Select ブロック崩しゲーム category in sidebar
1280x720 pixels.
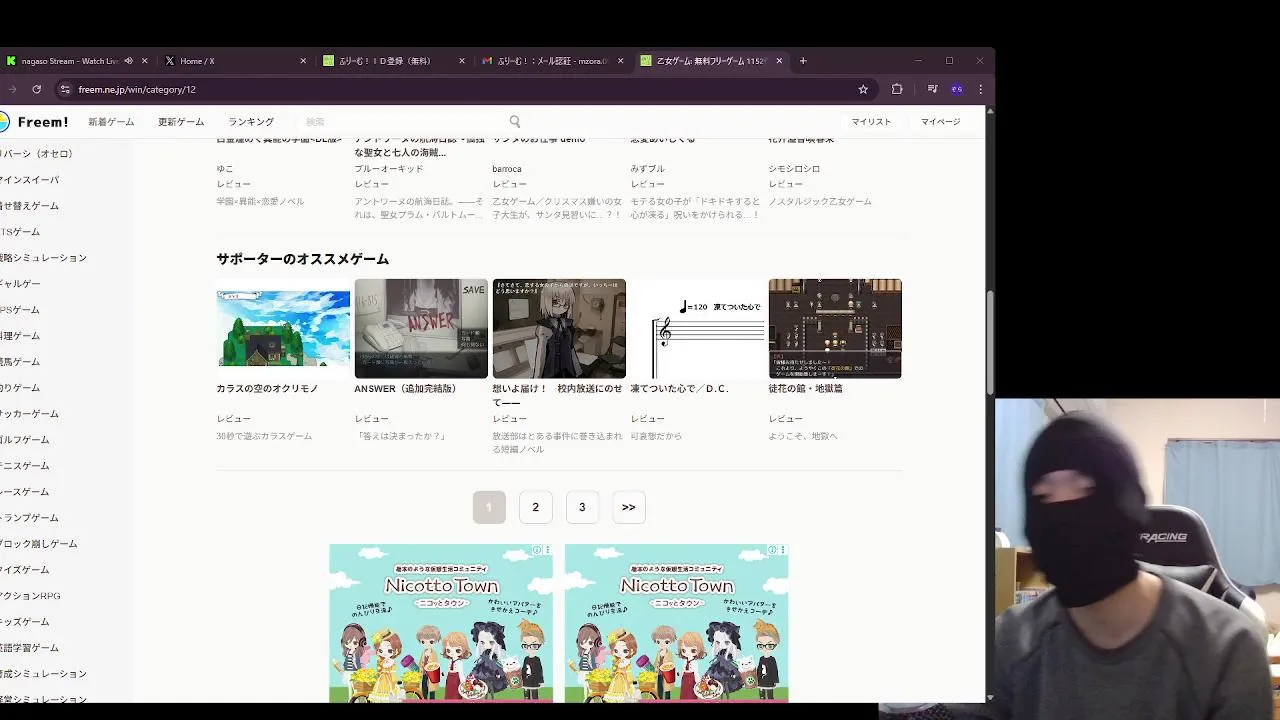click(38, 544)
